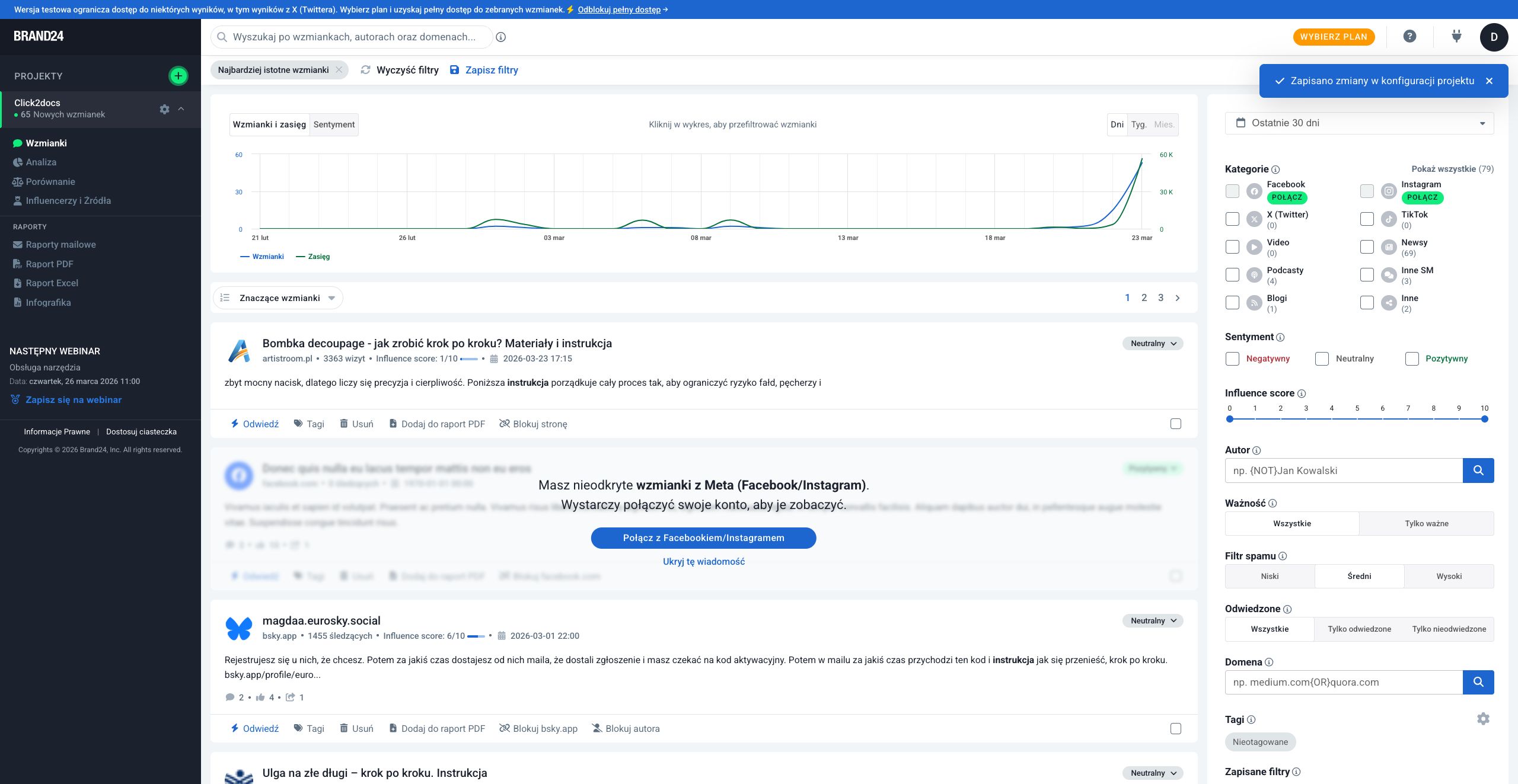Tick the Newsy category checkbox
Image resolution: width=1518 pixels, height=784 pixels.
[1367, 247]
